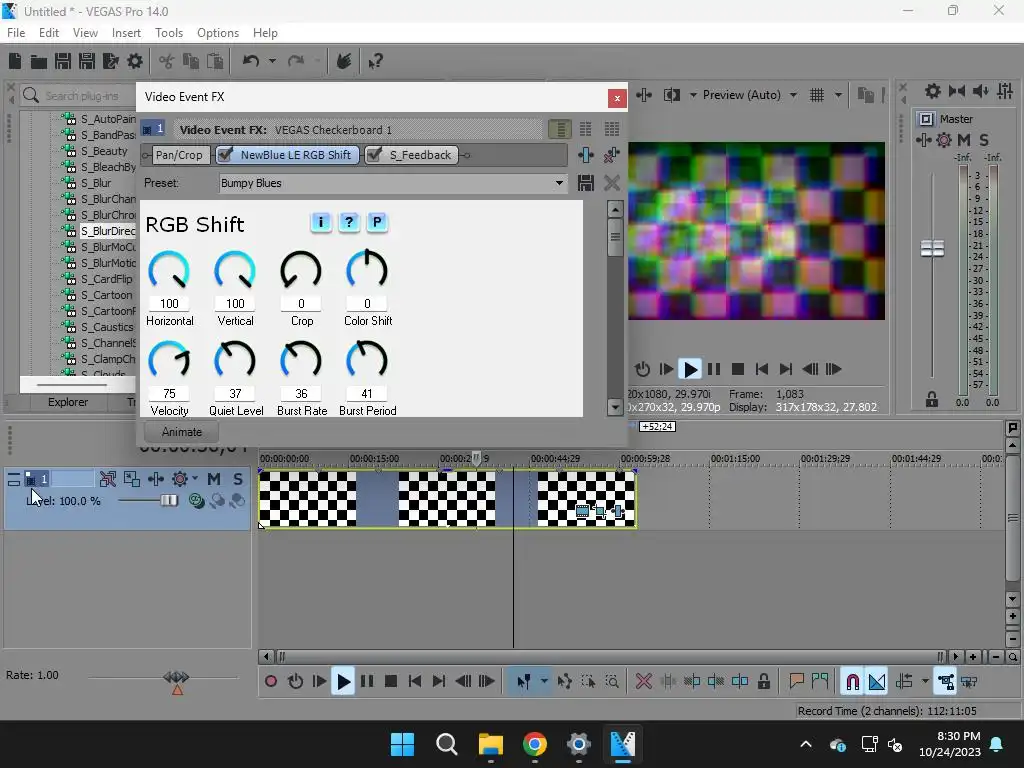The height and width of the screenshot is (768, 1024).
Task: Remove the selected plug-in from the chain
Action: pos(612,155)
